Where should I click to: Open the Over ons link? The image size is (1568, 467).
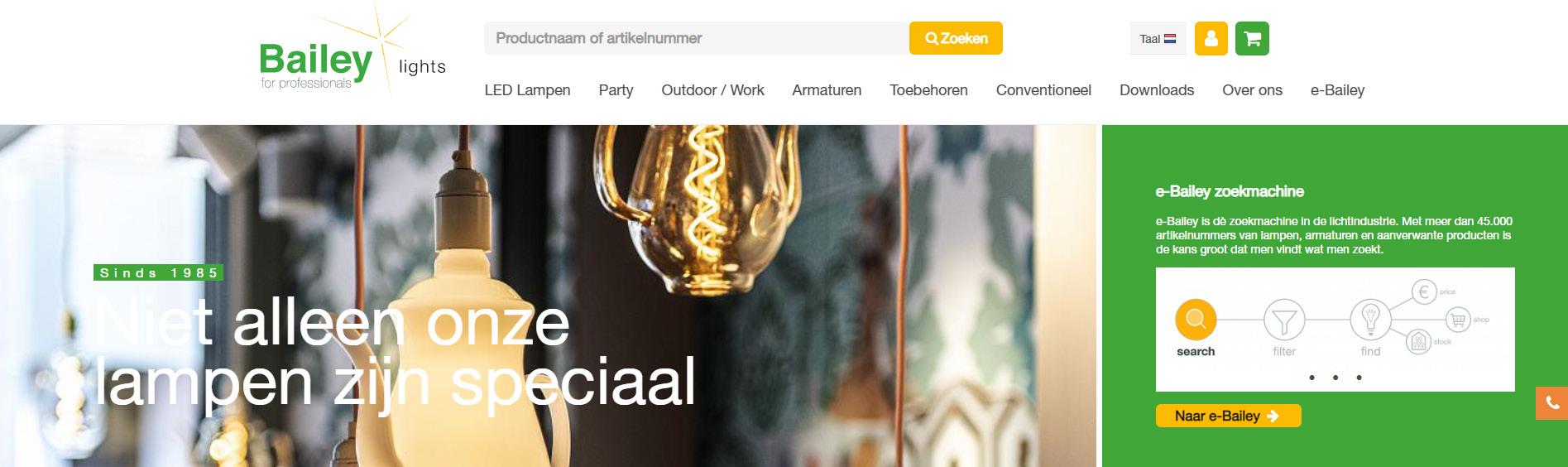[1252, 90]
